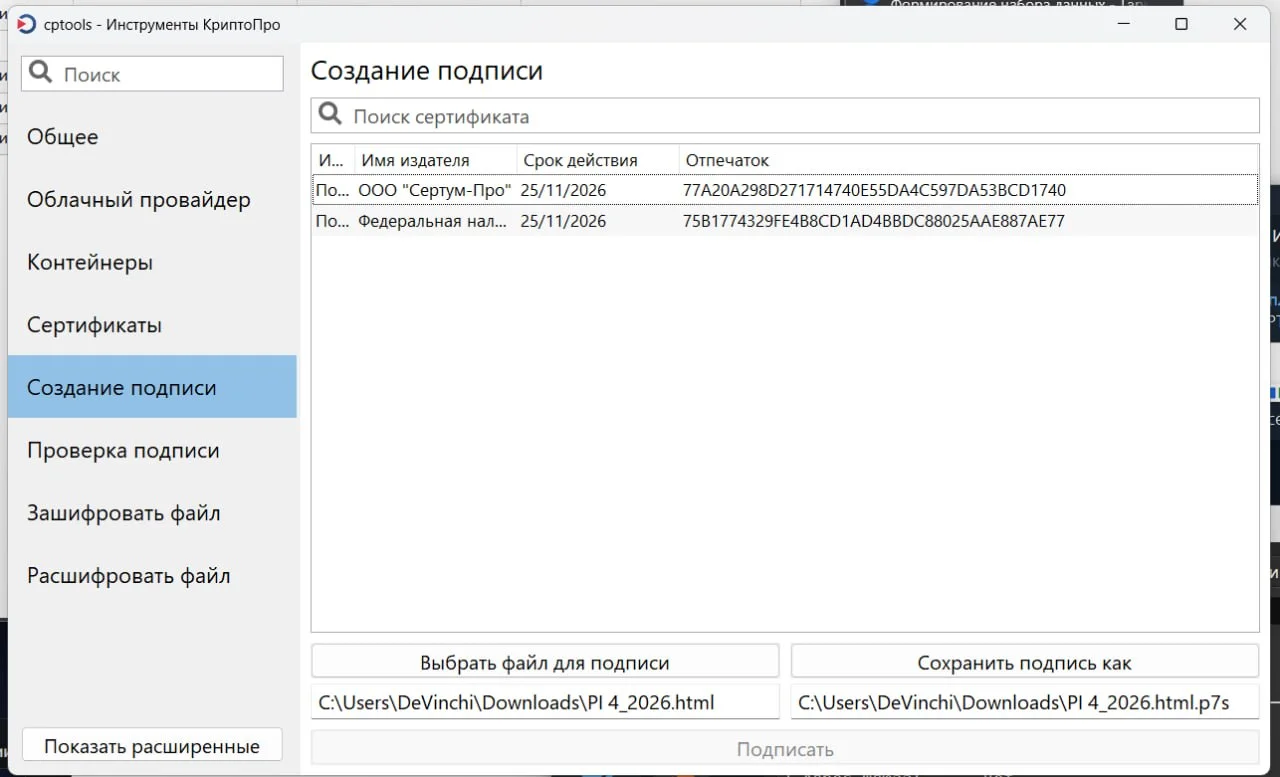The image size is (1280, 777).
Task: Focus the Поиск сертификата field
Action: pos(785,116)
